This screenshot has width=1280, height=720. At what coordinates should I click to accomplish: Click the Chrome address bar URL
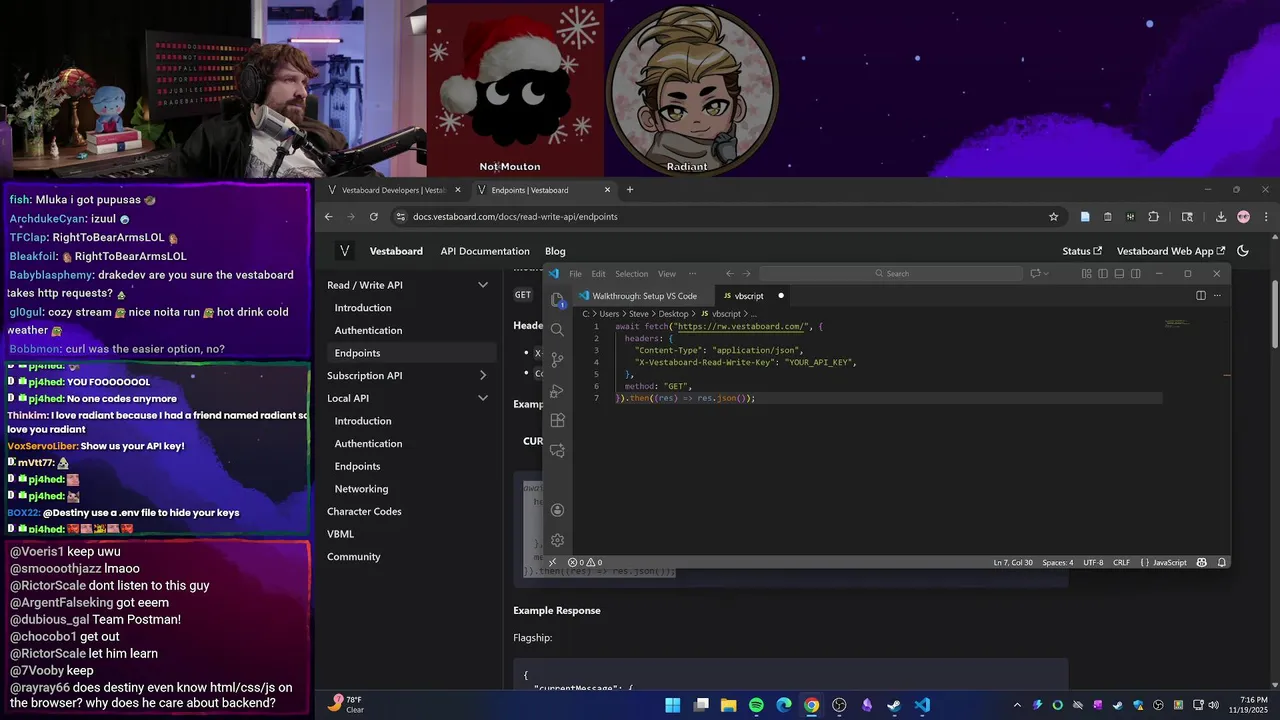515,216
